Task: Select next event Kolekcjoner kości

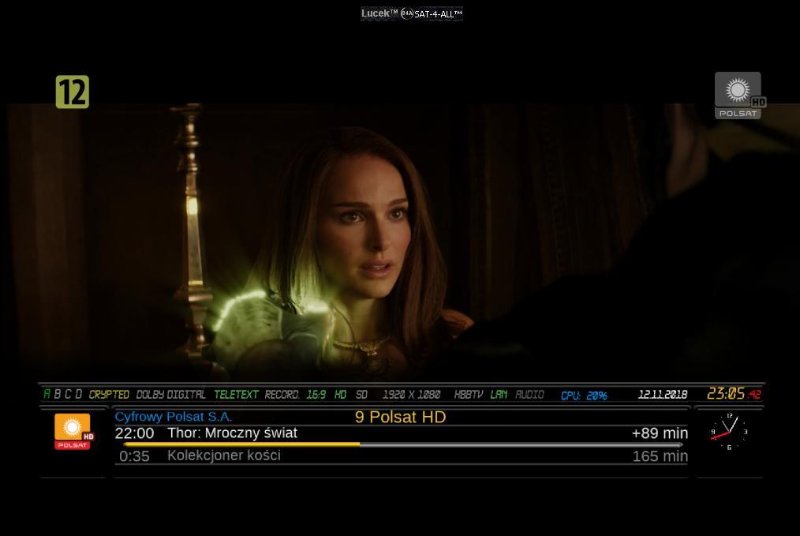Action: (224, 455)
